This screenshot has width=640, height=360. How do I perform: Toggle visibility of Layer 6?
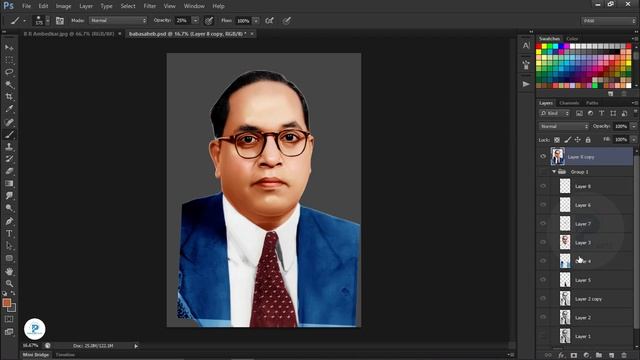(x=543, y=204)
